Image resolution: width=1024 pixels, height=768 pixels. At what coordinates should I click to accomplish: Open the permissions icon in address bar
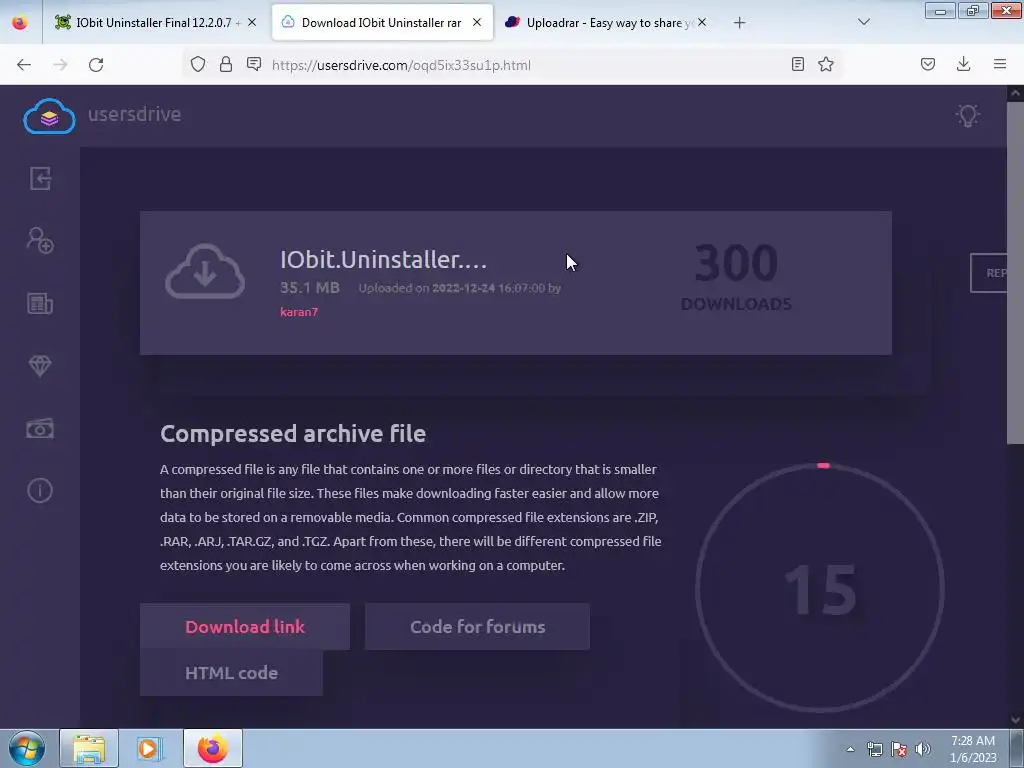click(254, 64)
